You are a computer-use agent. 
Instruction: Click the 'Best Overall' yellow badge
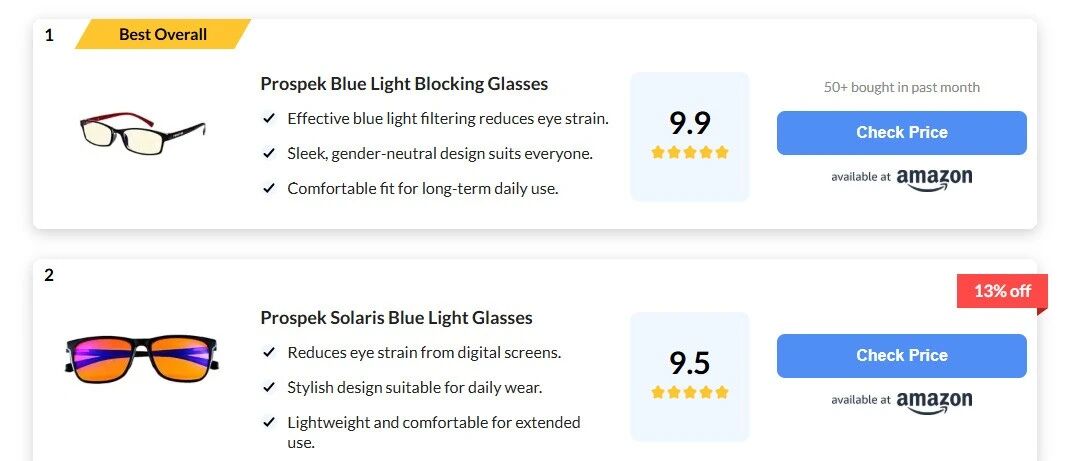point(163,34)
